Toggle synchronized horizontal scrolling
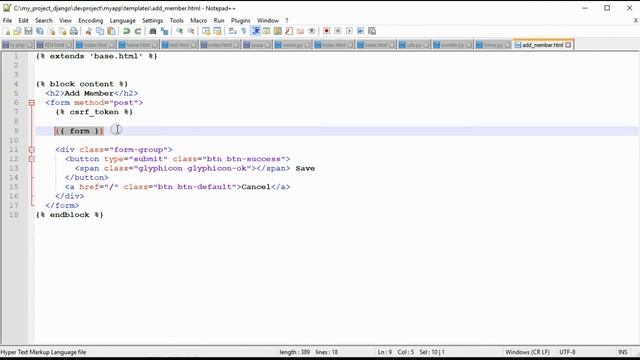The image size is (640, 360). (x=218, y=31)
